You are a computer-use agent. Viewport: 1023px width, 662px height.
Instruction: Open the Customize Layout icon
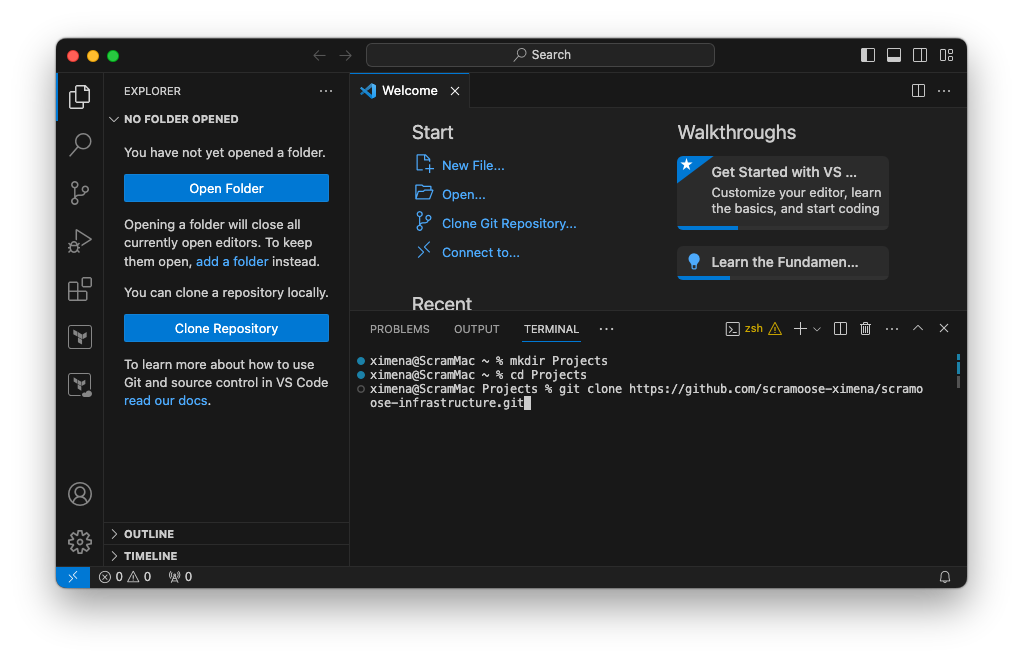coord(946,55)
